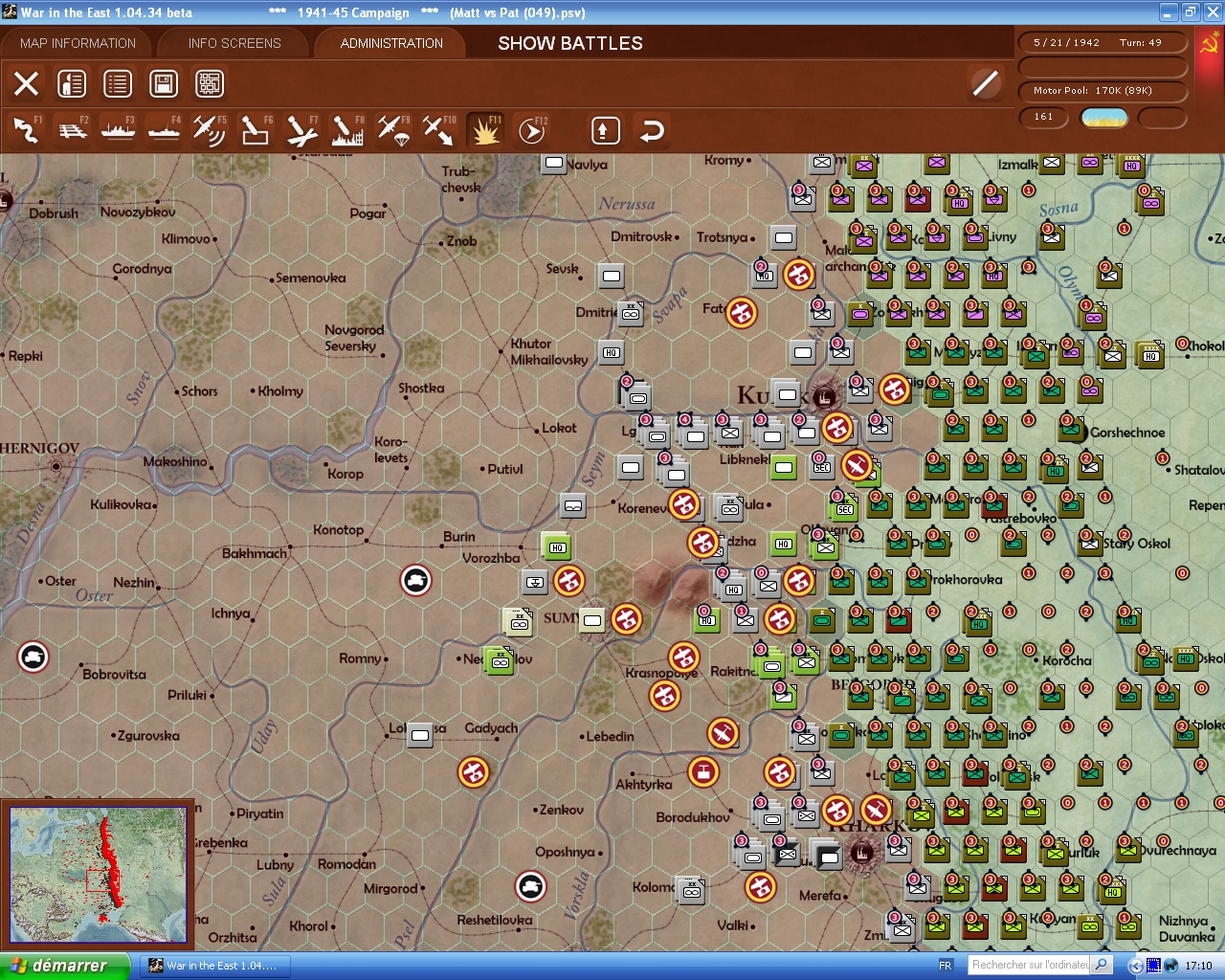1225x980 pixels.
Task: Click the FR language indicator
Action: click(x=946, y=966)
